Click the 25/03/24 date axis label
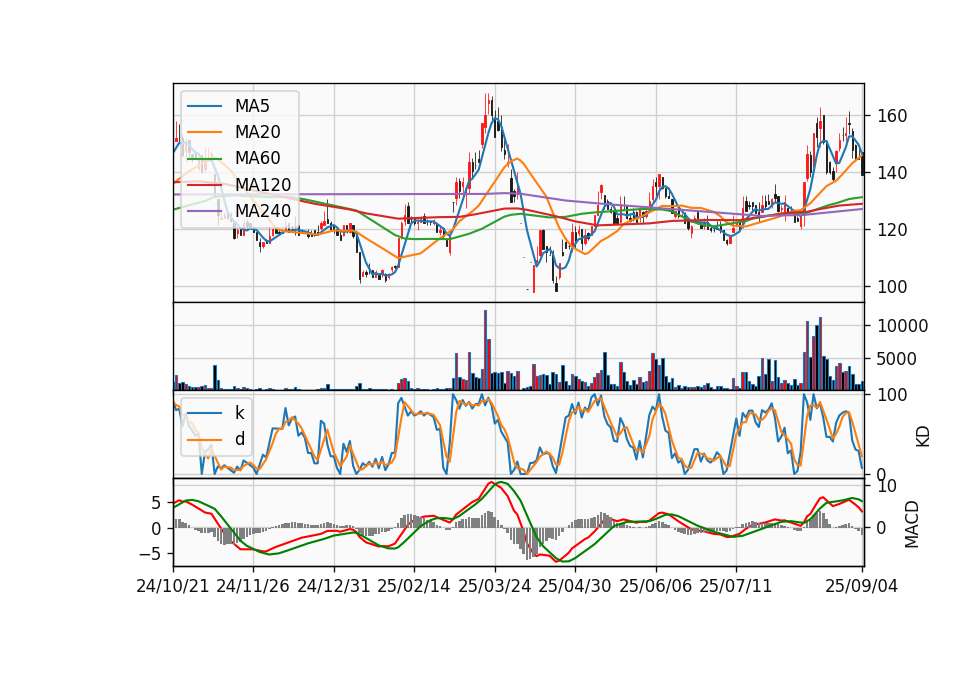The height and width of the screenshot is (690, 960). click(x=494, y=586)
